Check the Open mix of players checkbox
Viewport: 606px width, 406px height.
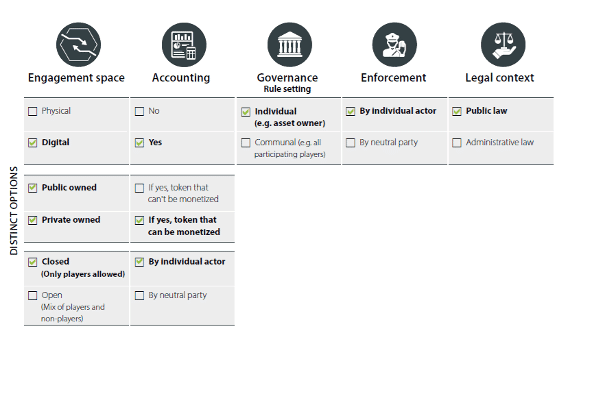(32, 296)
